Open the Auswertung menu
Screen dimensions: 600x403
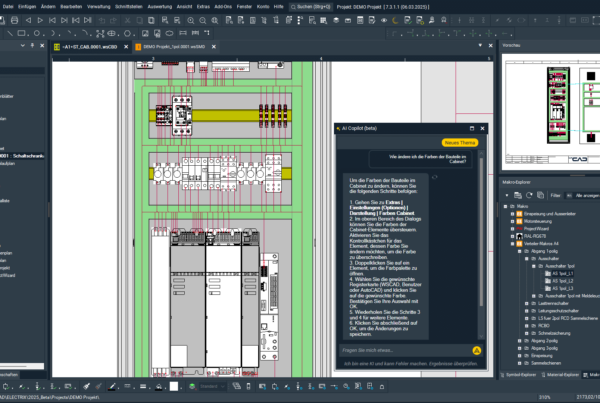click(159, 6)
